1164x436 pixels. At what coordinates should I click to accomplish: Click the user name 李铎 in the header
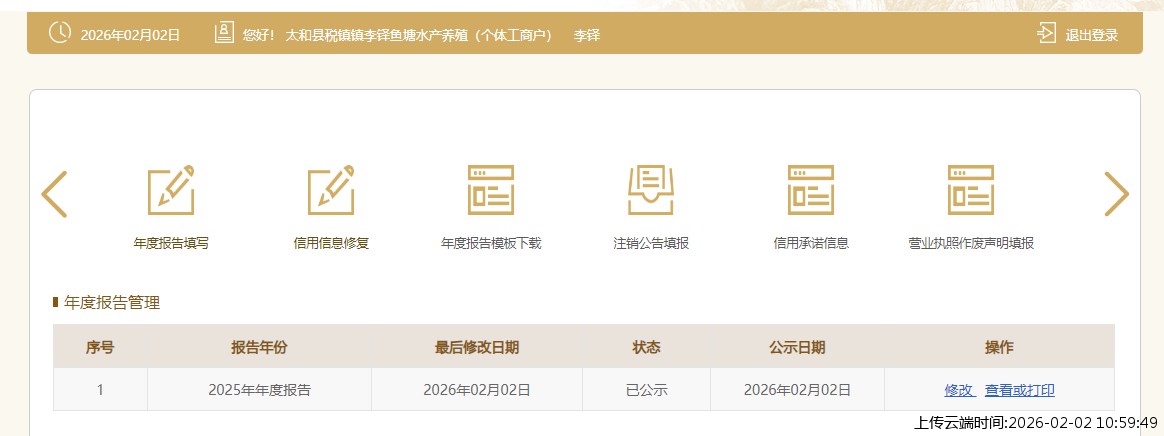click(586, 35)
